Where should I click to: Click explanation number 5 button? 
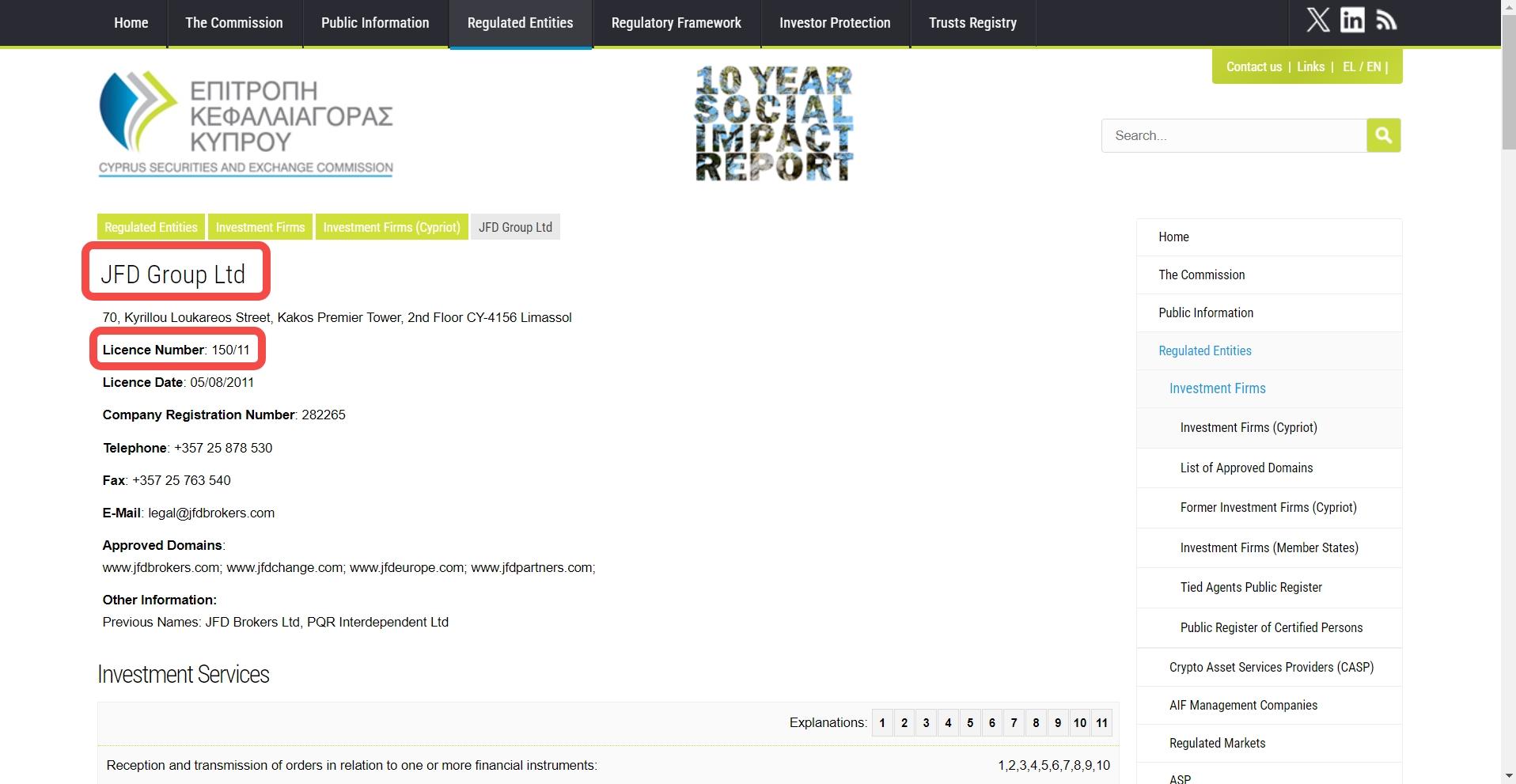(970, 722)
